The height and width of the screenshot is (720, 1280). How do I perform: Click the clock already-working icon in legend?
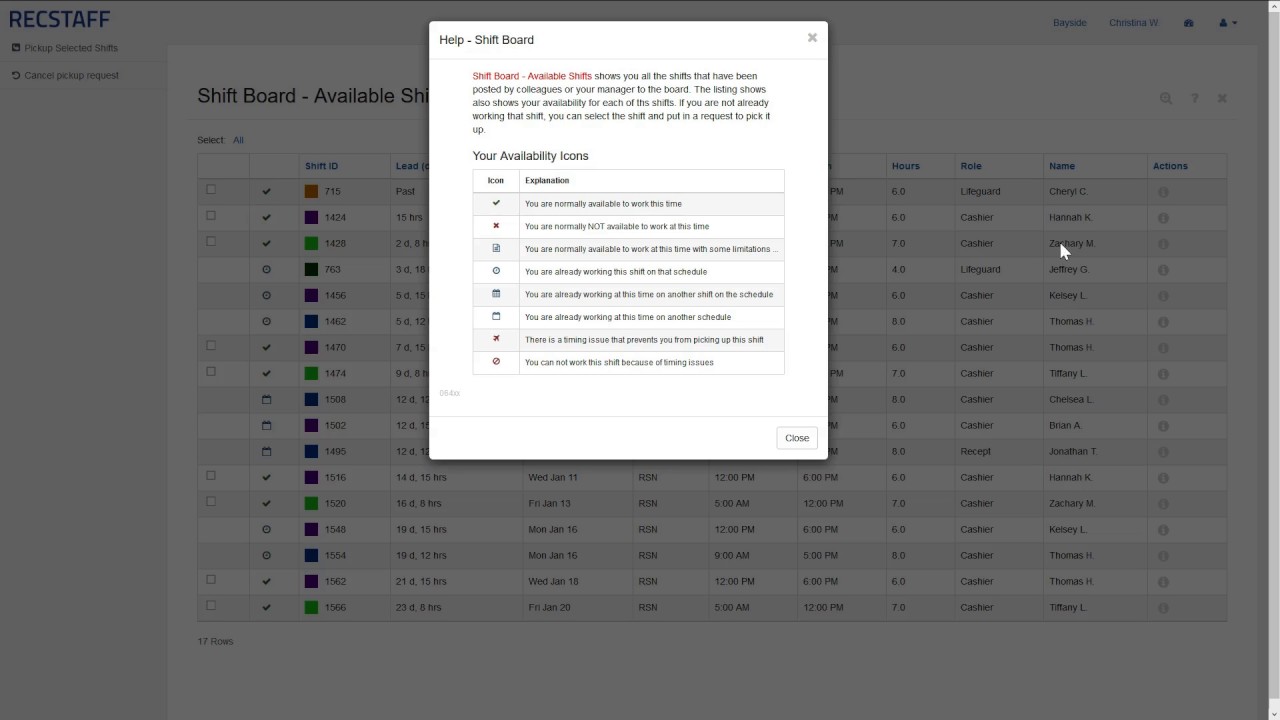[496, 271]
